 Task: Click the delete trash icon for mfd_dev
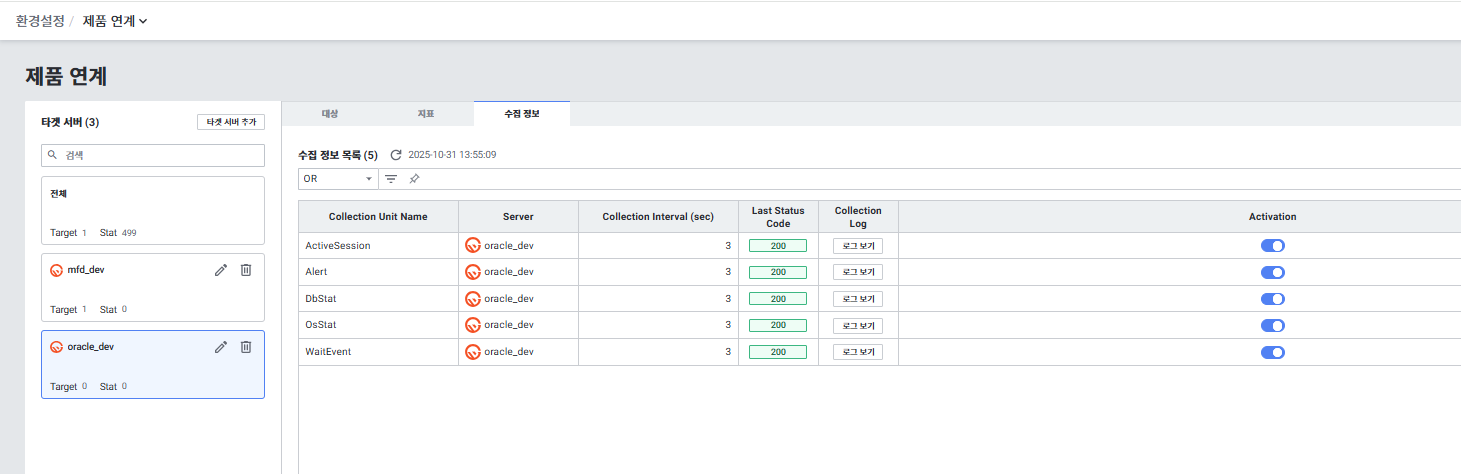pos(246,270)
